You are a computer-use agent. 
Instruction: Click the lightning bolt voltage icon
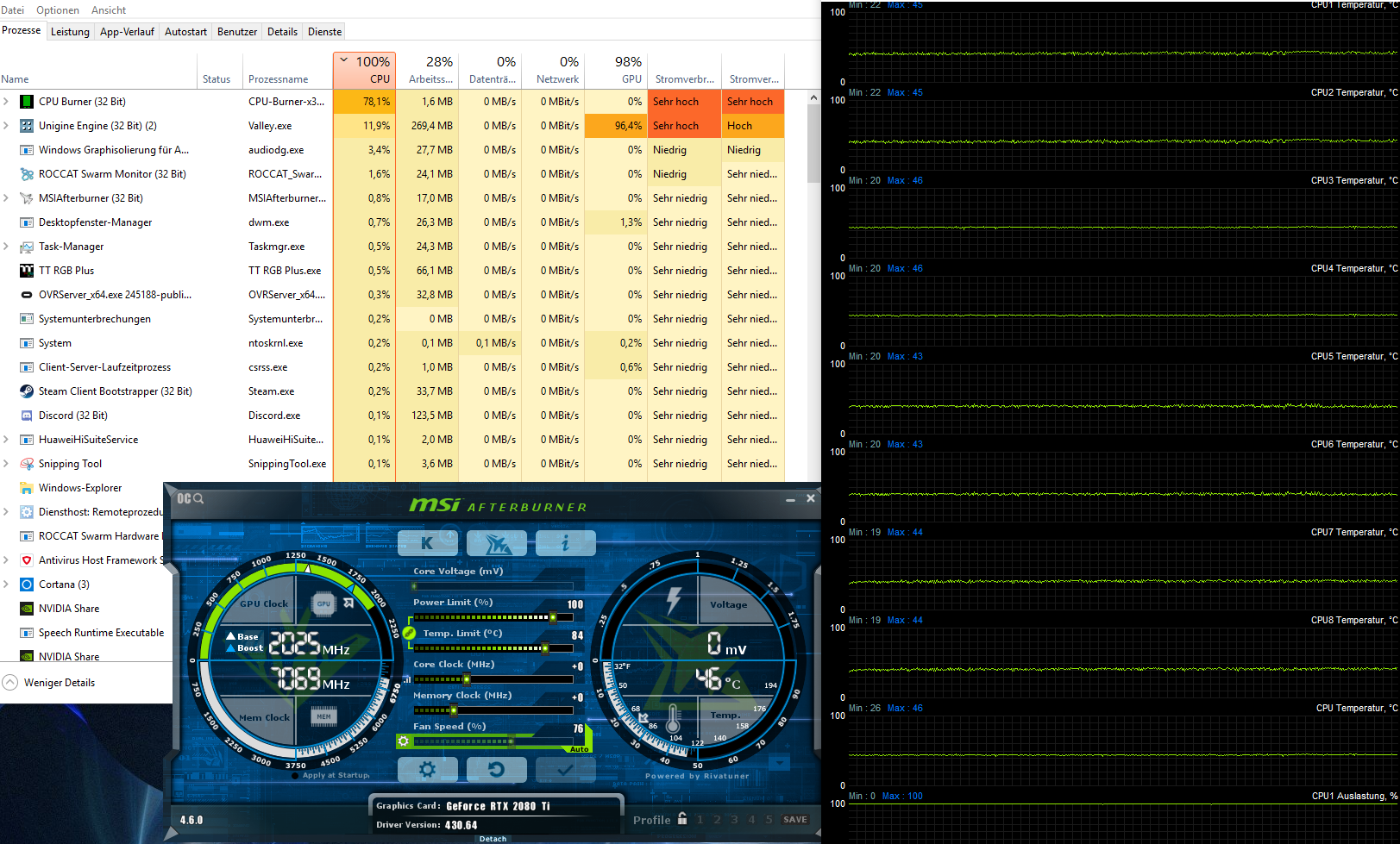674,600
